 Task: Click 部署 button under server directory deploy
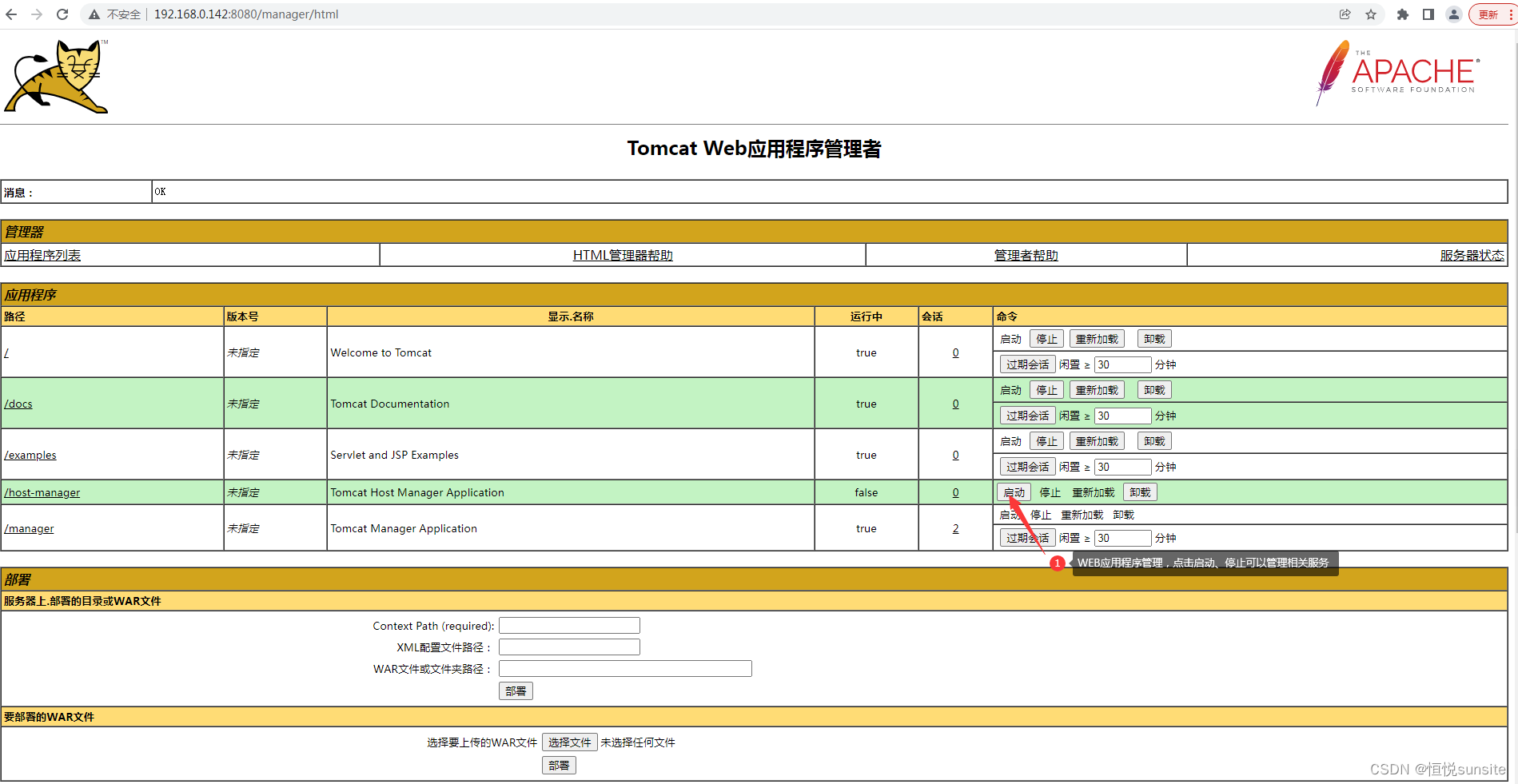(x=516, y=691)
